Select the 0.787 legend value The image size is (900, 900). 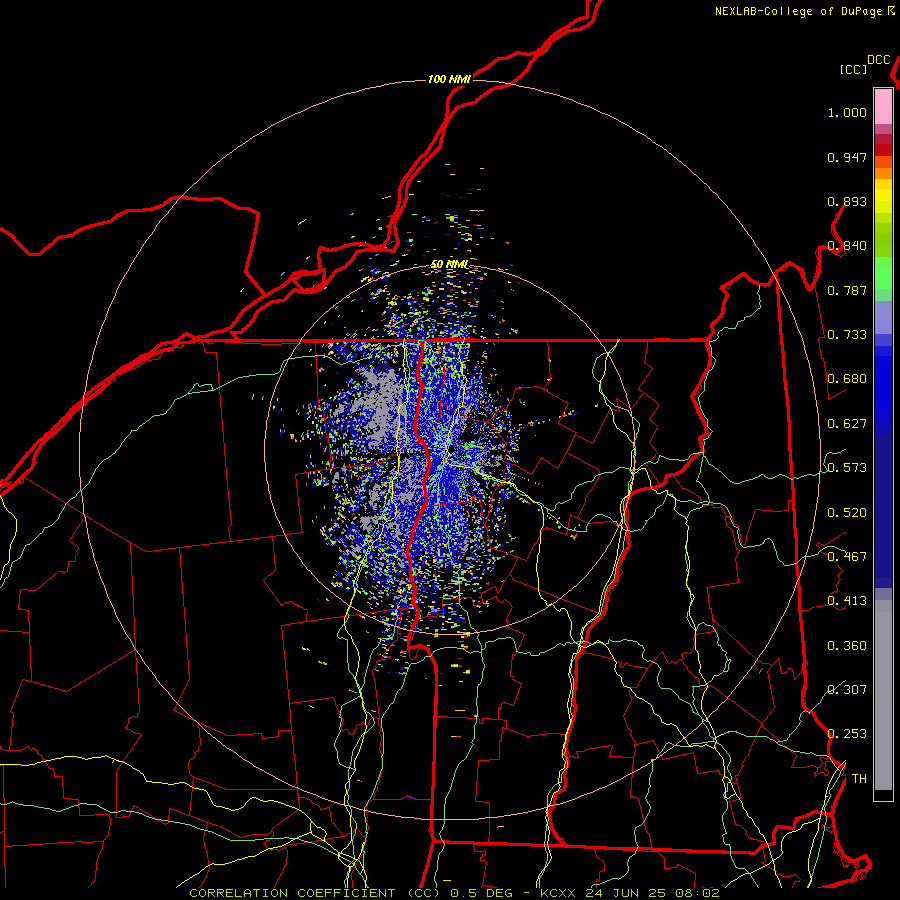tap(847, 290)
